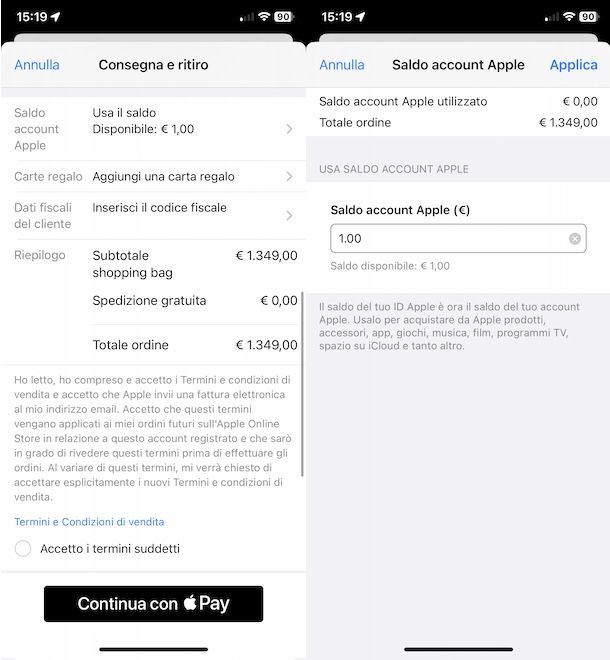Open Termini e Condizioni di vendita link

(89, 522)
